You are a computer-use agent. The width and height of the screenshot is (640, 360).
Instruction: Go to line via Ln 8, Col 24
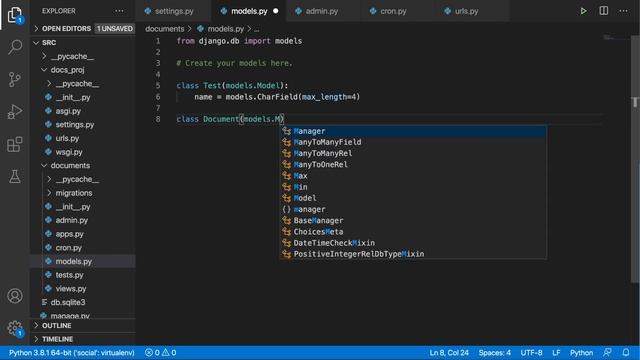[449, 352]
